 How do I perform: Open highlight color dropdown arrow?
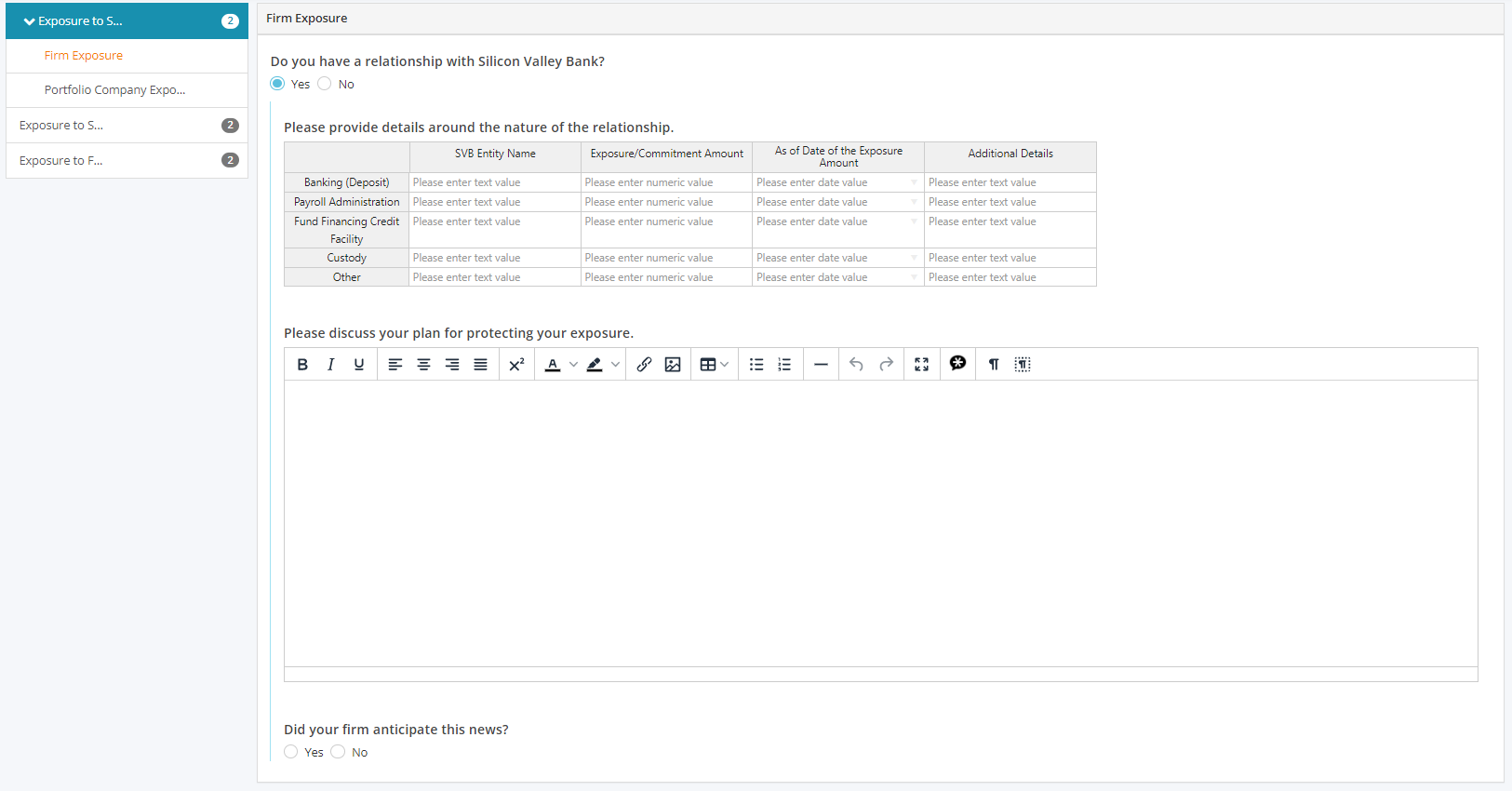click(x=615, y=365)
